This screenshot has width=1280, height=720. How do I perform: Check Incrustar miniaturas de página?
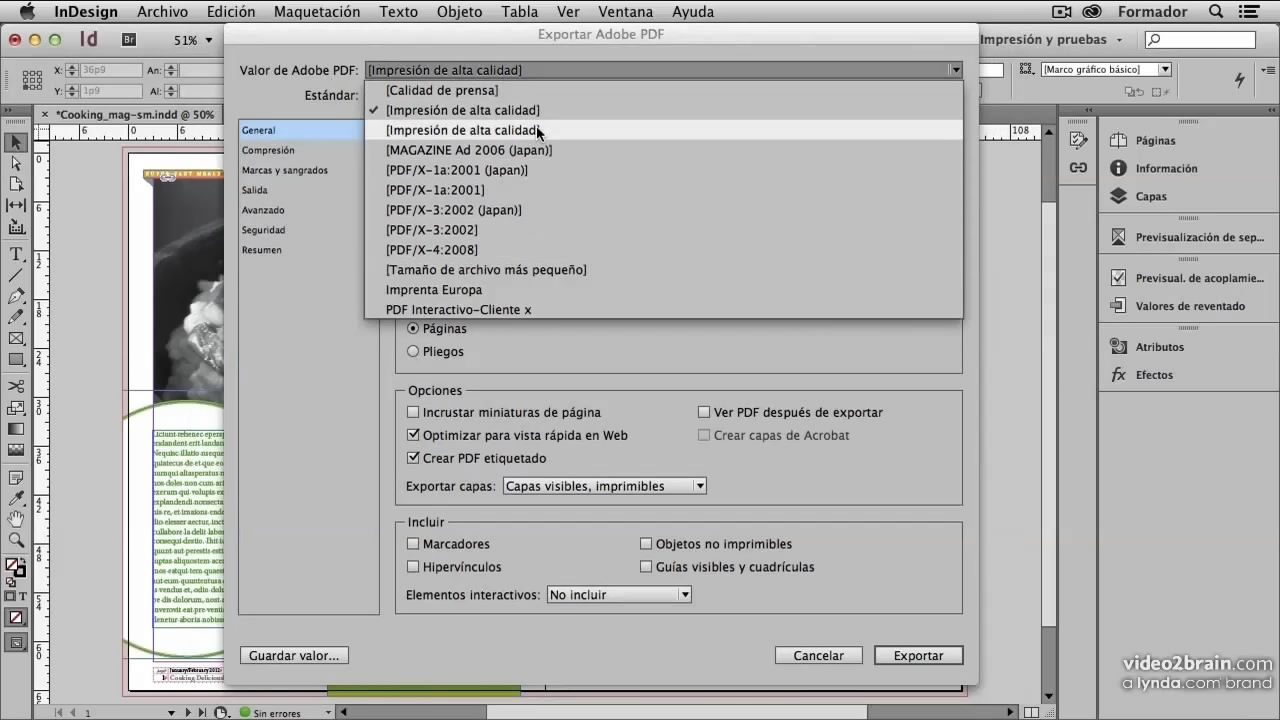tap(413, 412)
